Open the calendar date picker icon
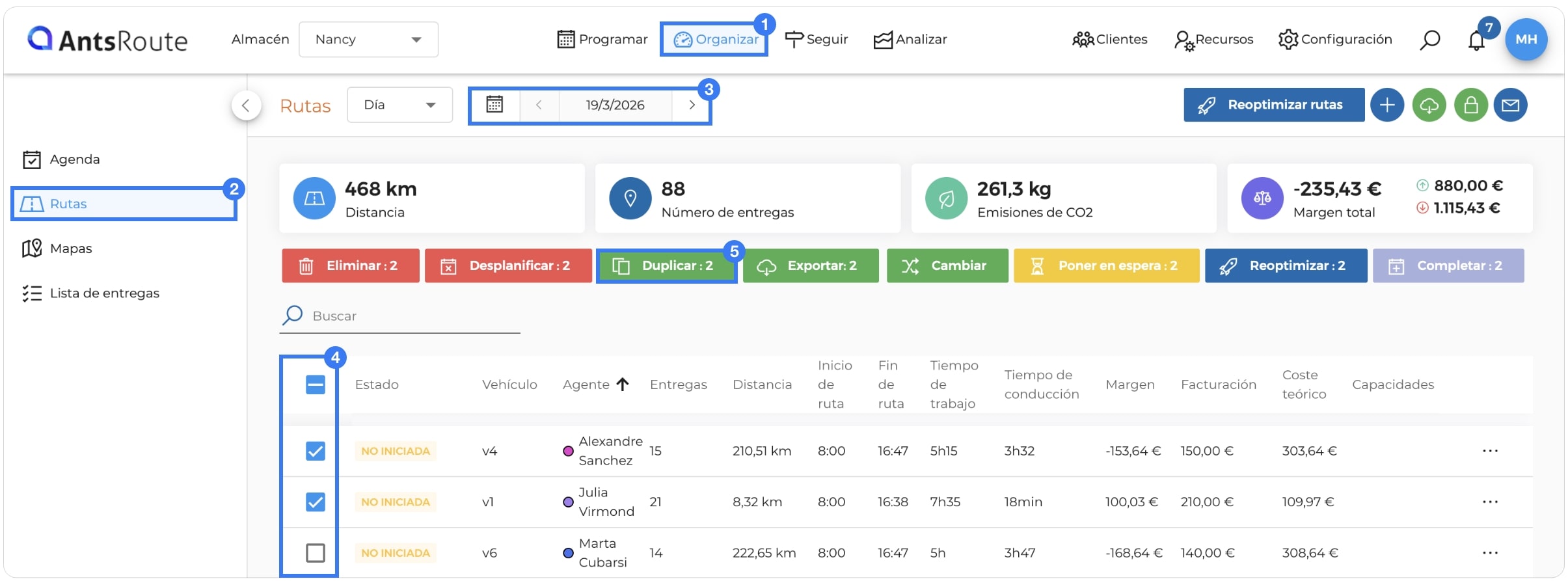 pyautogui.click(x=494, y=105)
